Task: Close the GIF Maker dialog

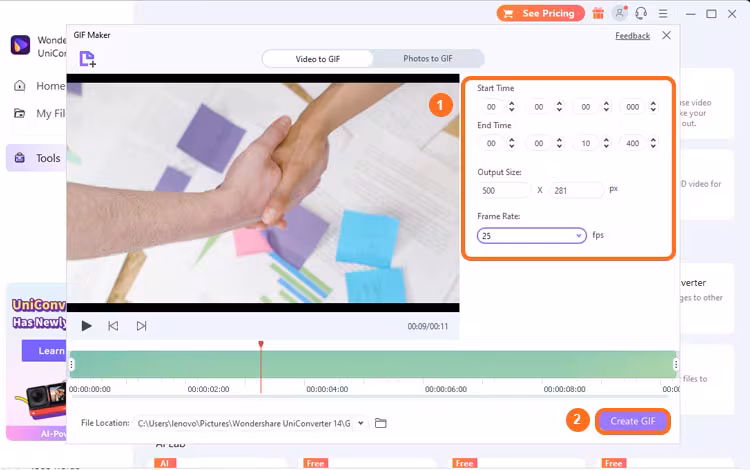Action: [666, 35]
